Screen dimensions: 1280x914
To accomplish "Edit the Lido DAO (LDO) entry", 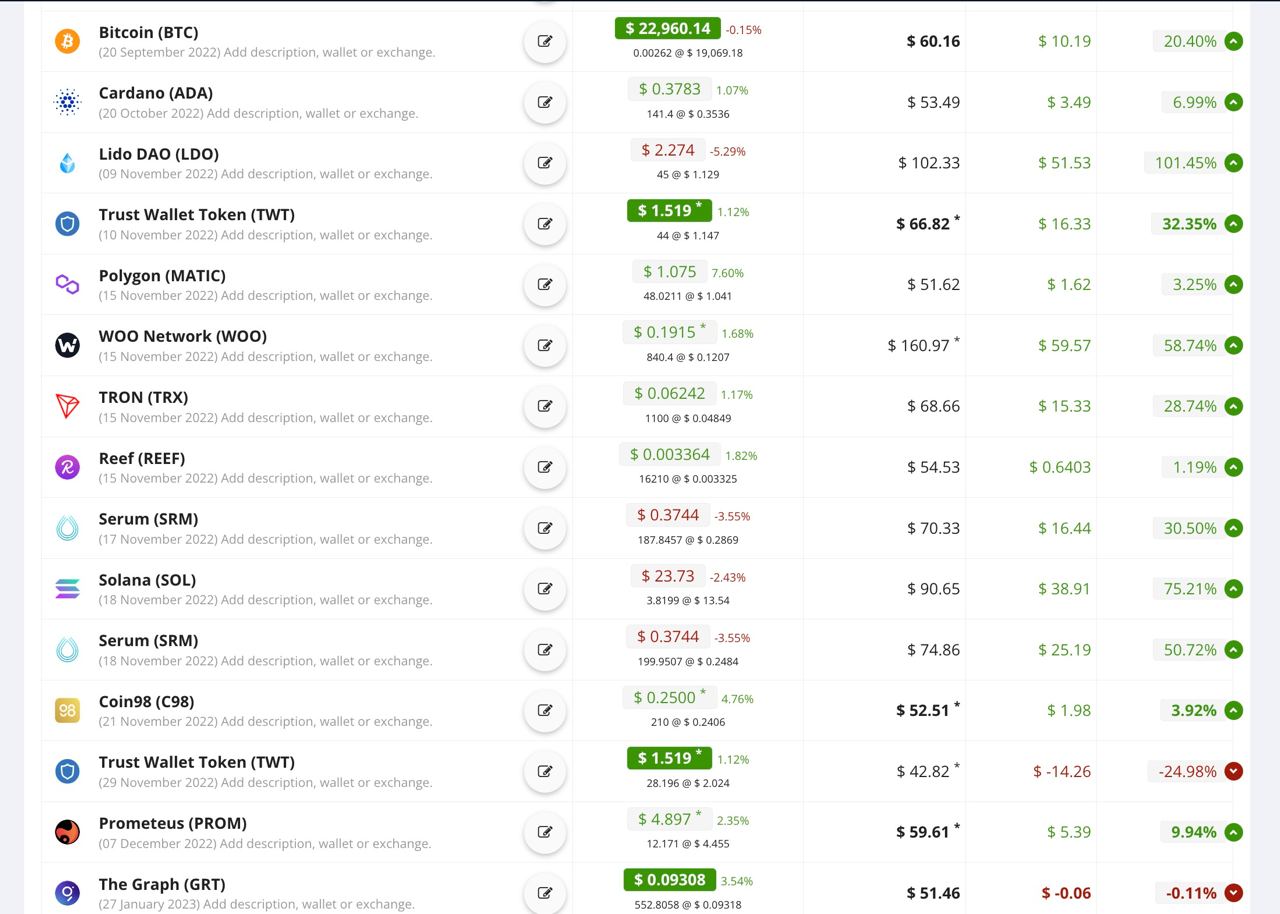I will (545, 163).
